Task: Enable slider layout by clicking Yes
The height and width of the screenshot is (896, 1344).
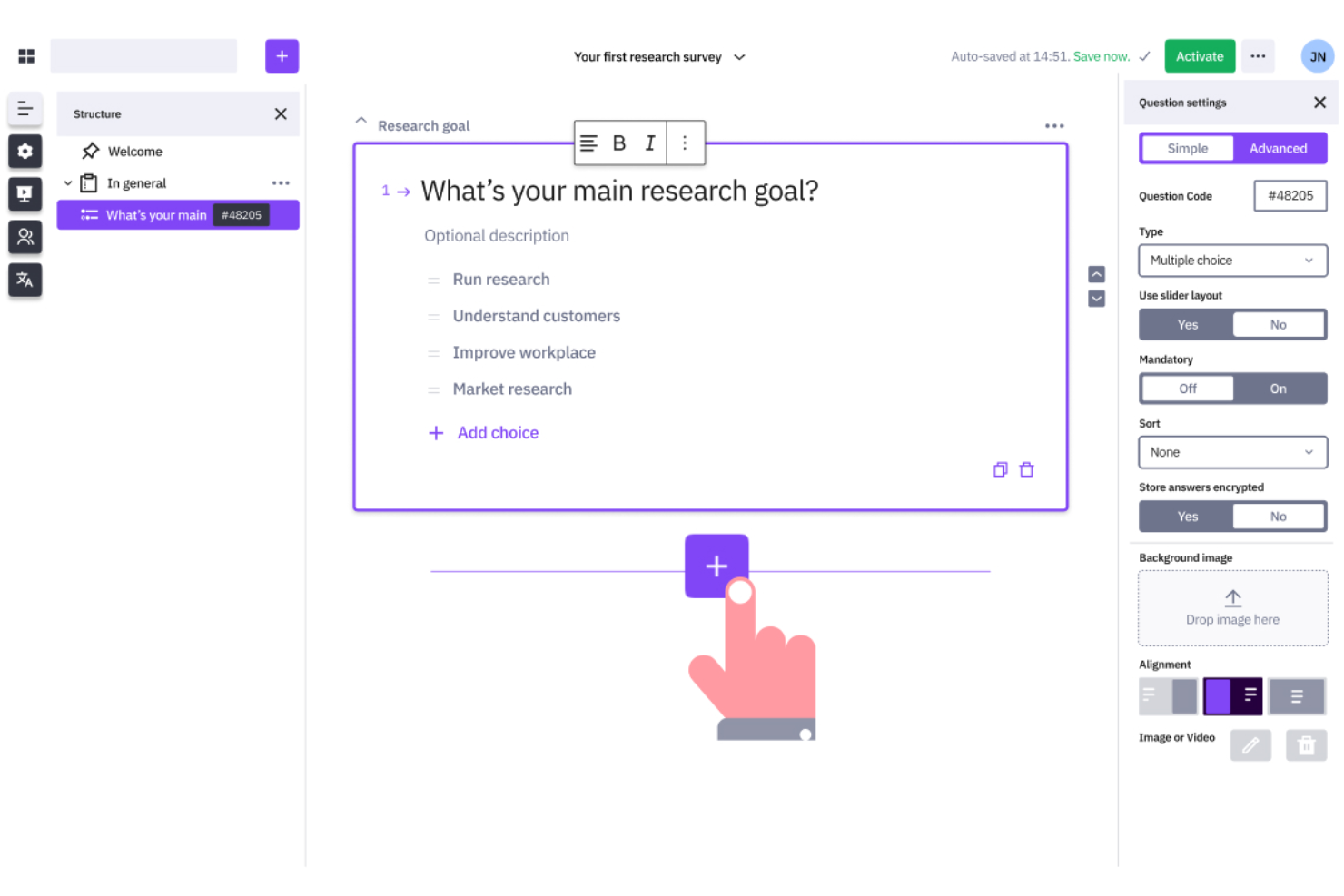Action: [1187, 324]
